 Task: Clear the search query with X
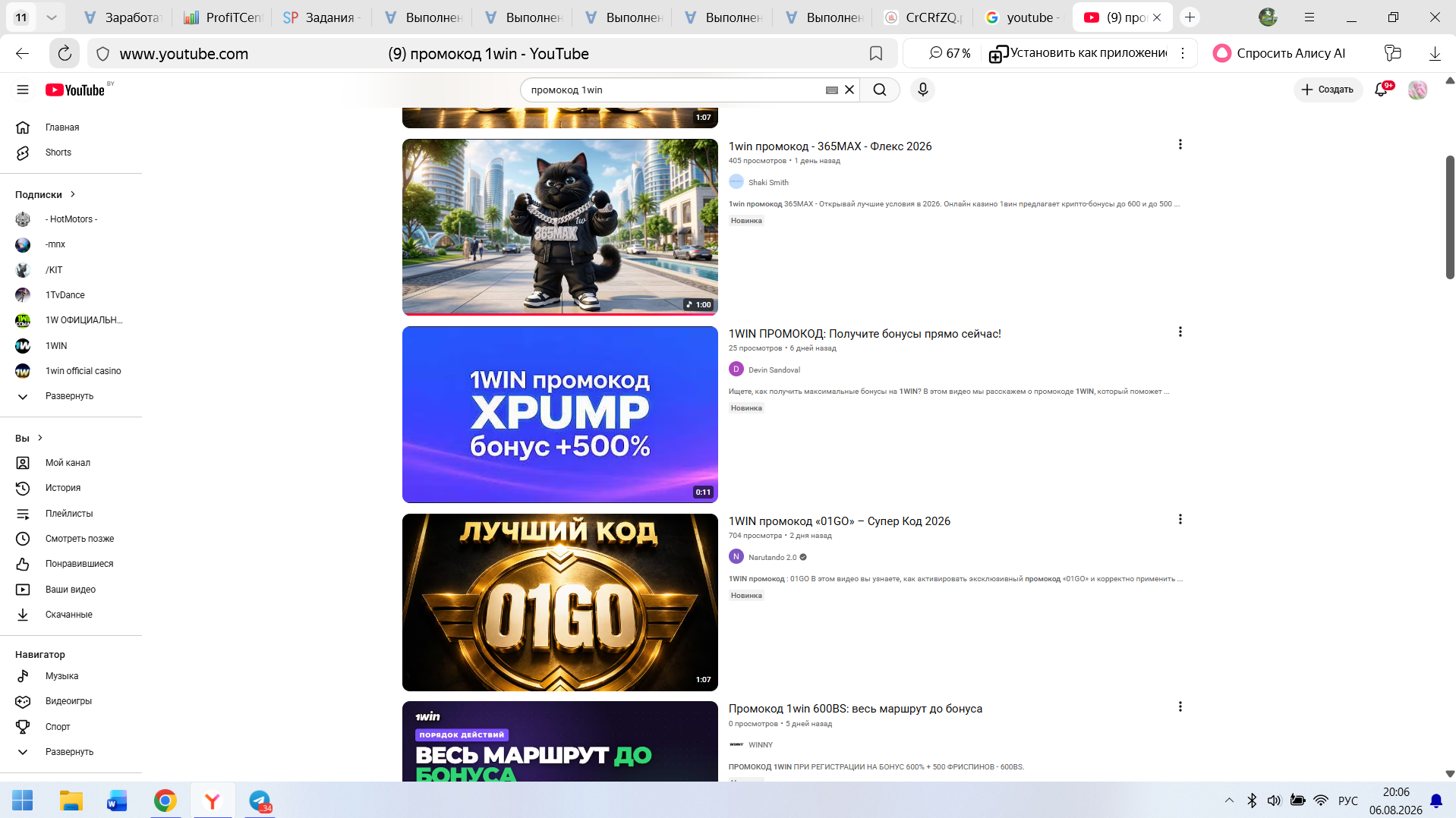[849, 90]
